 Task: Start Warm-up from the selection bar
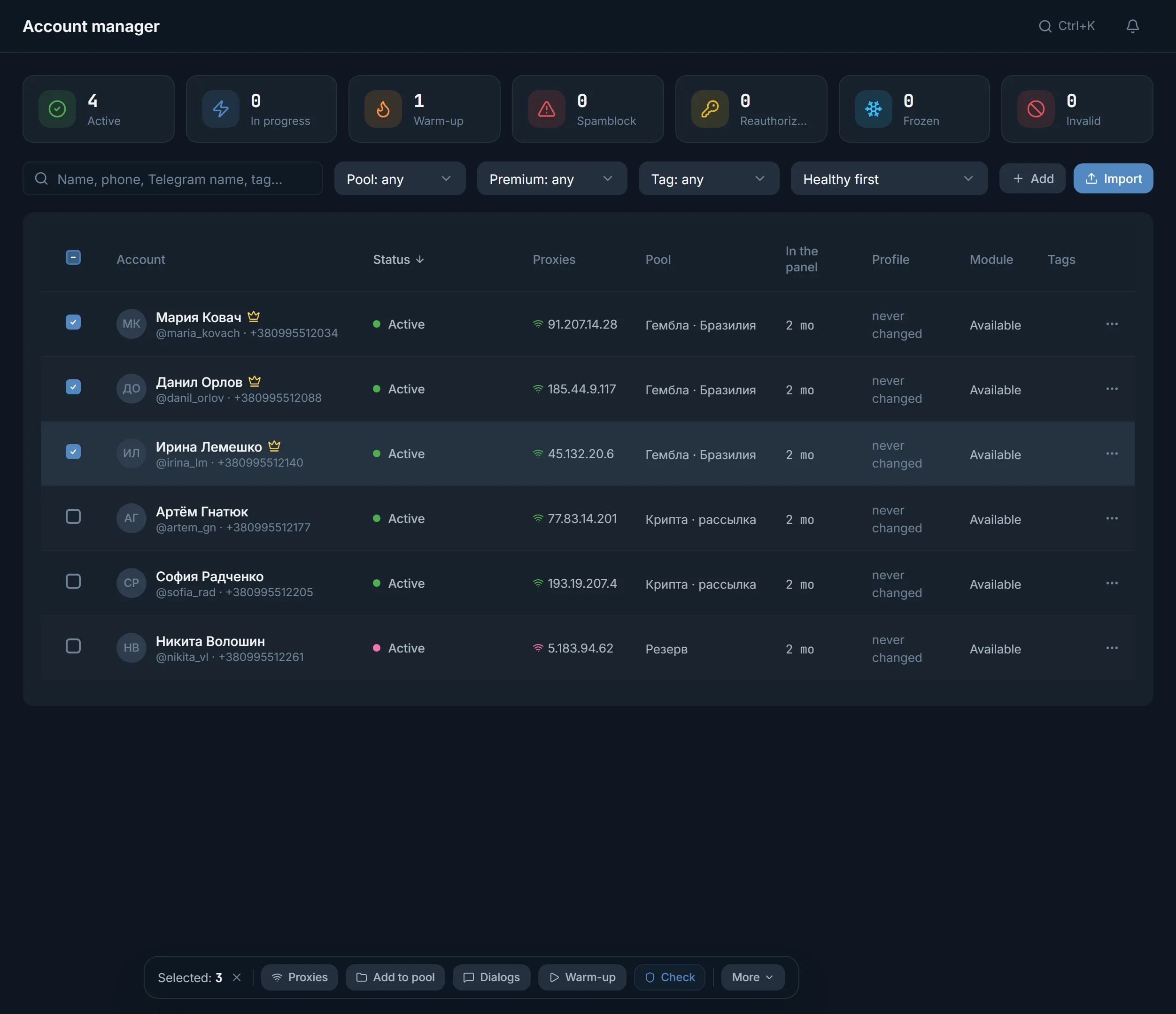coord(582,977)
